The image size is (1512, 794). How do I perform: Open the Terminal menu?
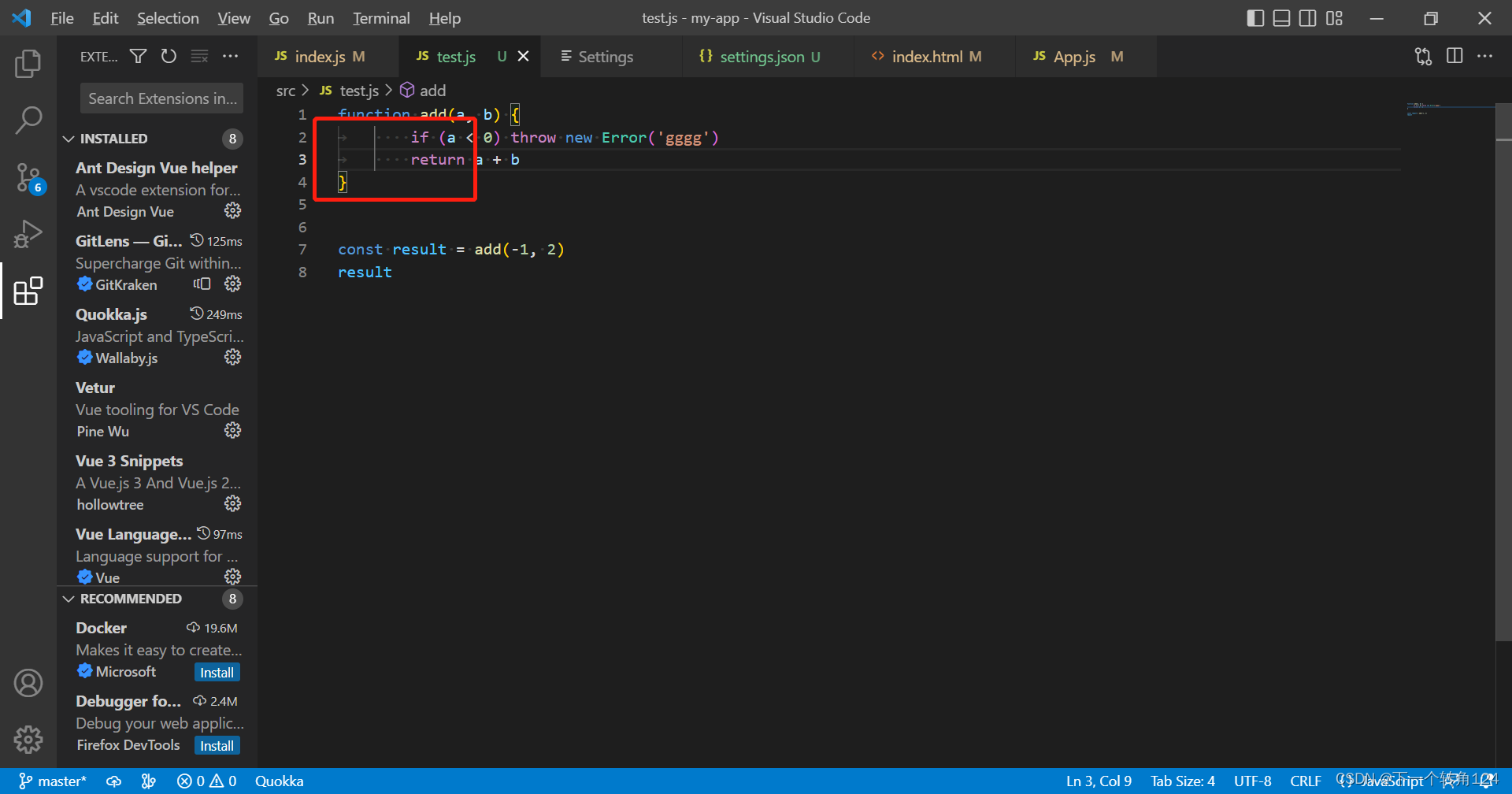click(381, 18)
